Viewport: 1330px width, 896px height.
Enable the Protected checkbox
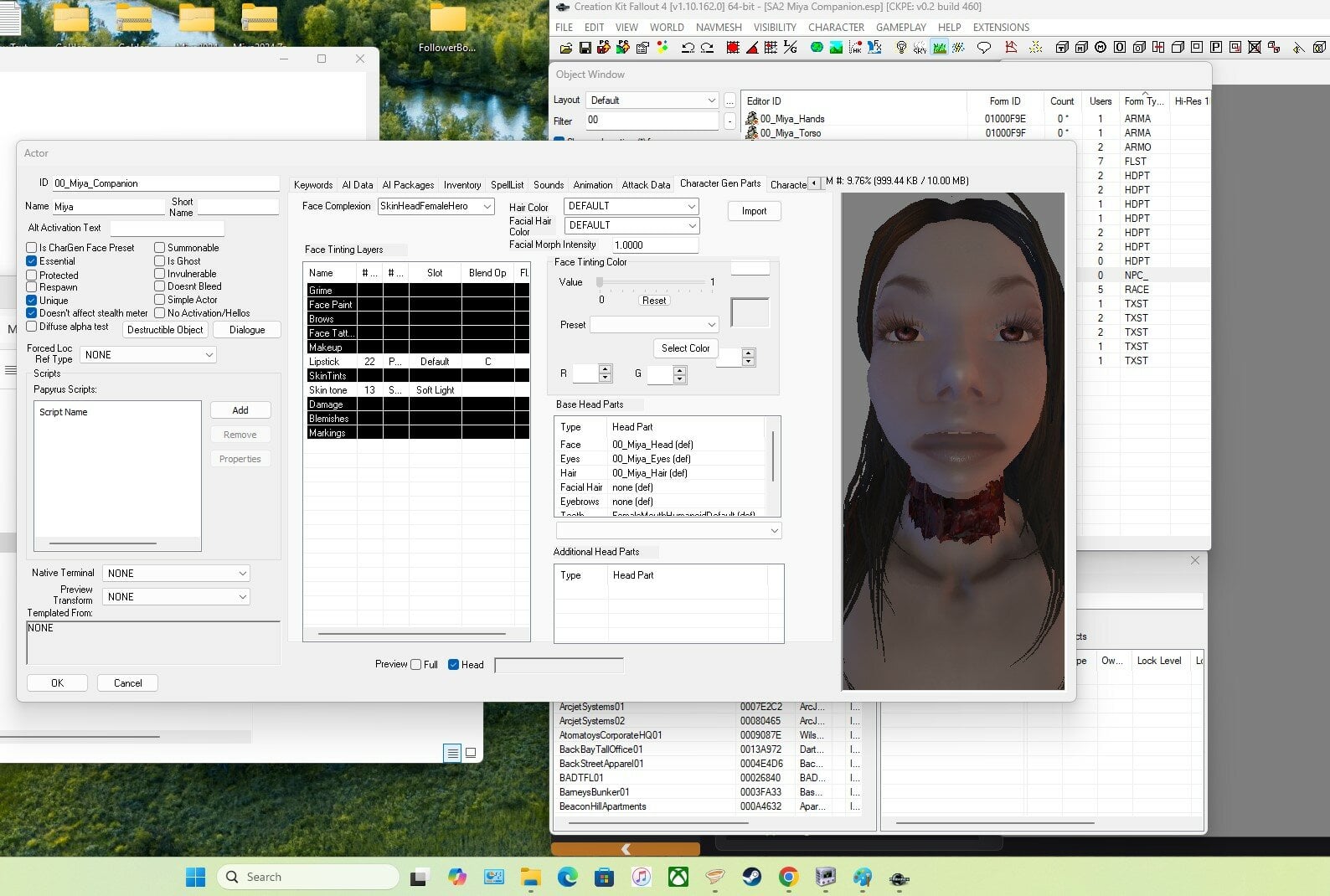coord(31,275)
